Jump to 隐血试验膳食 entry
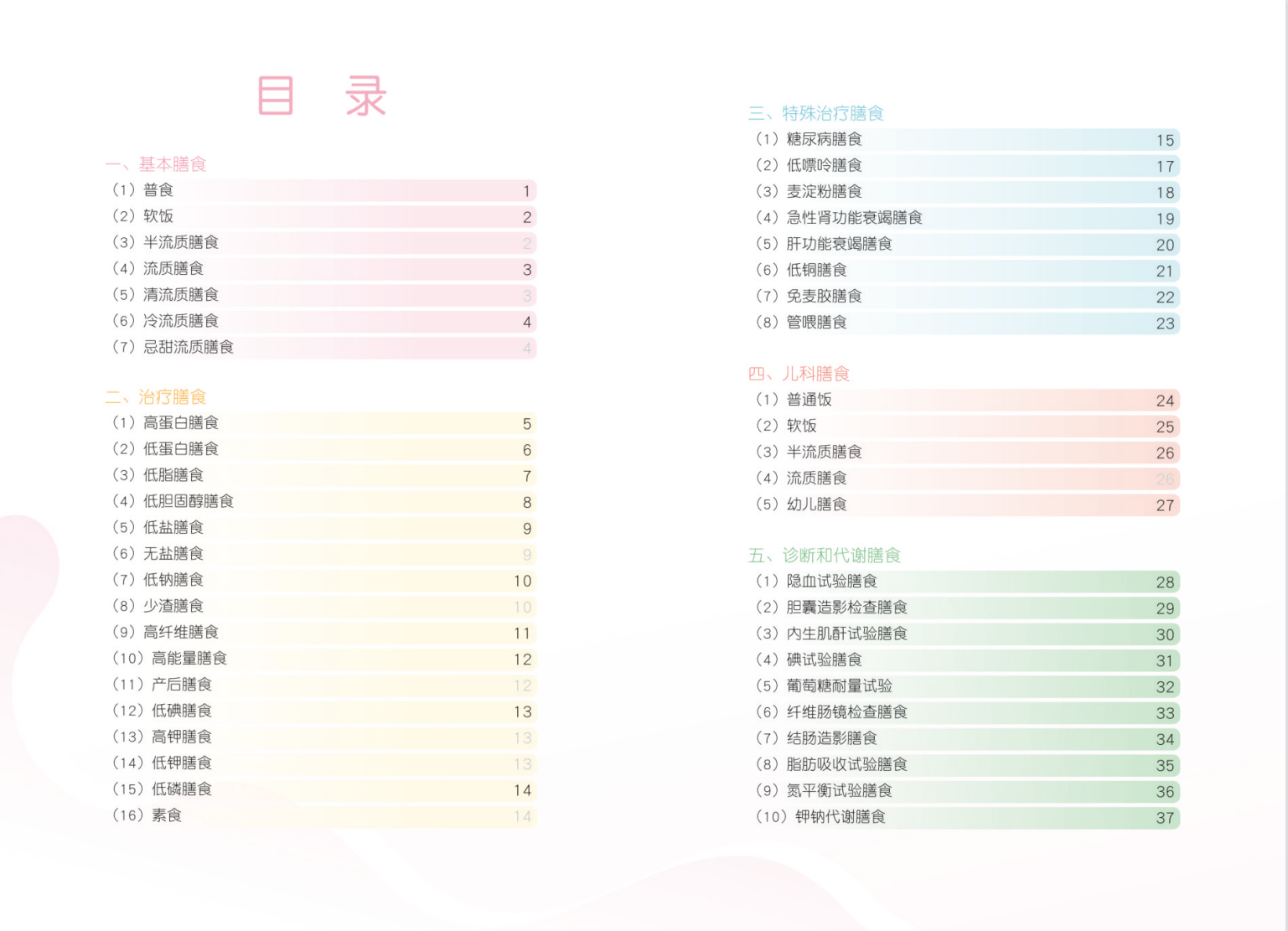The width and height of the screenshot is (1288, 931). (831, 582)
